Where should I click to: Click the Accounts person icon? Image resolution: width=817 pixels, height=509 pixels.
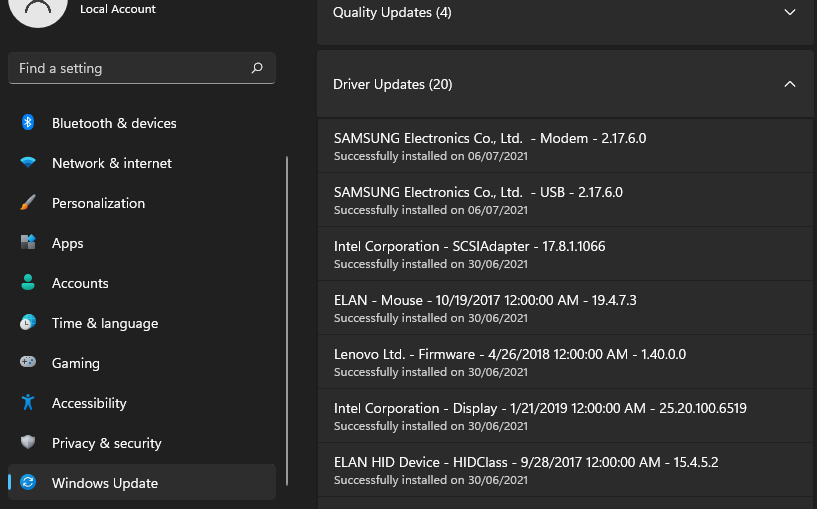(x=28, y=283)
